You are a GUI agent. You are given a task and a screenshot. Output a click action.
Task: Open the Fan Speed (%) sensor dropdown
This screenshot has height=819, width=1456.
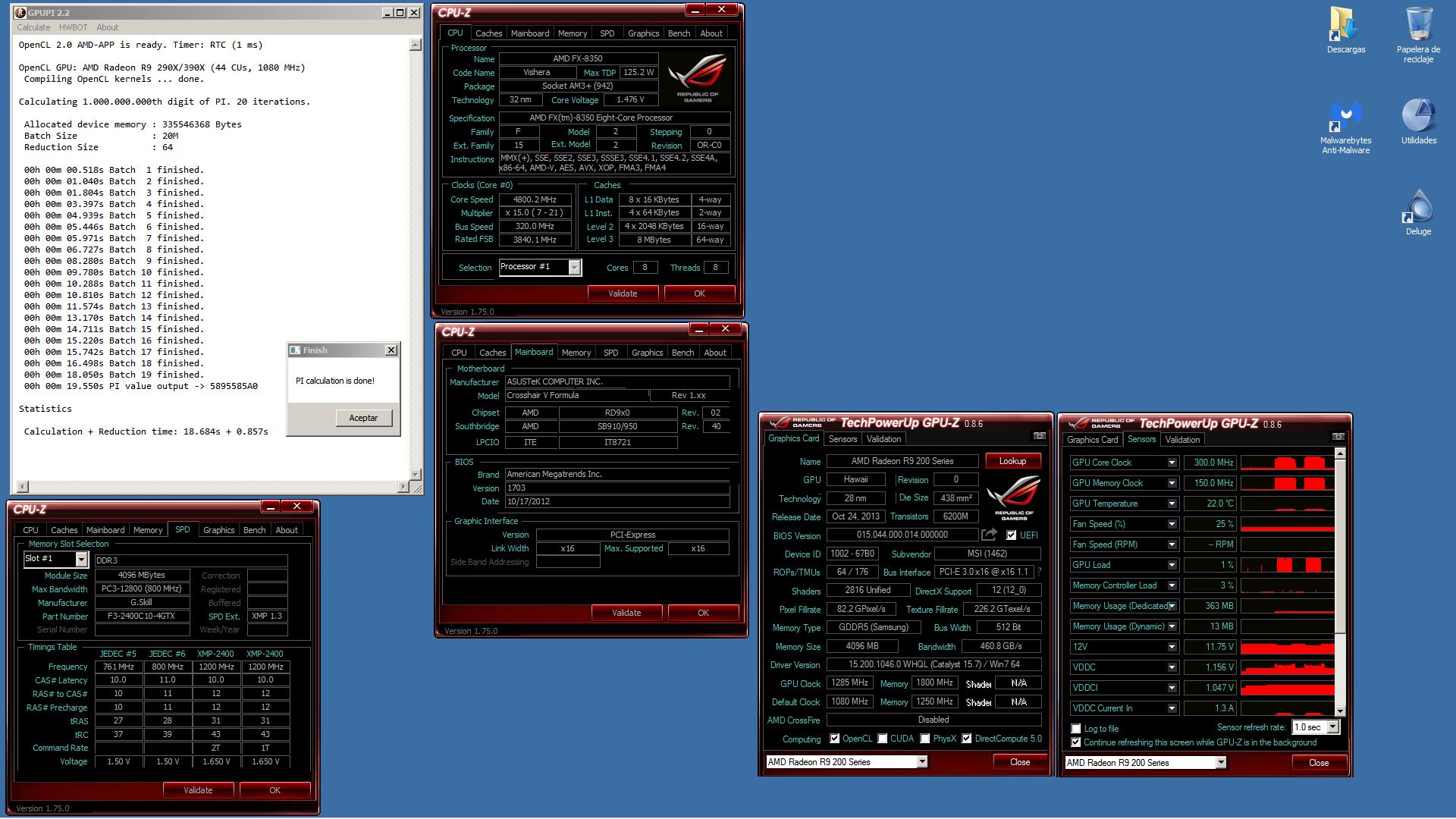tap(1172, 524)
